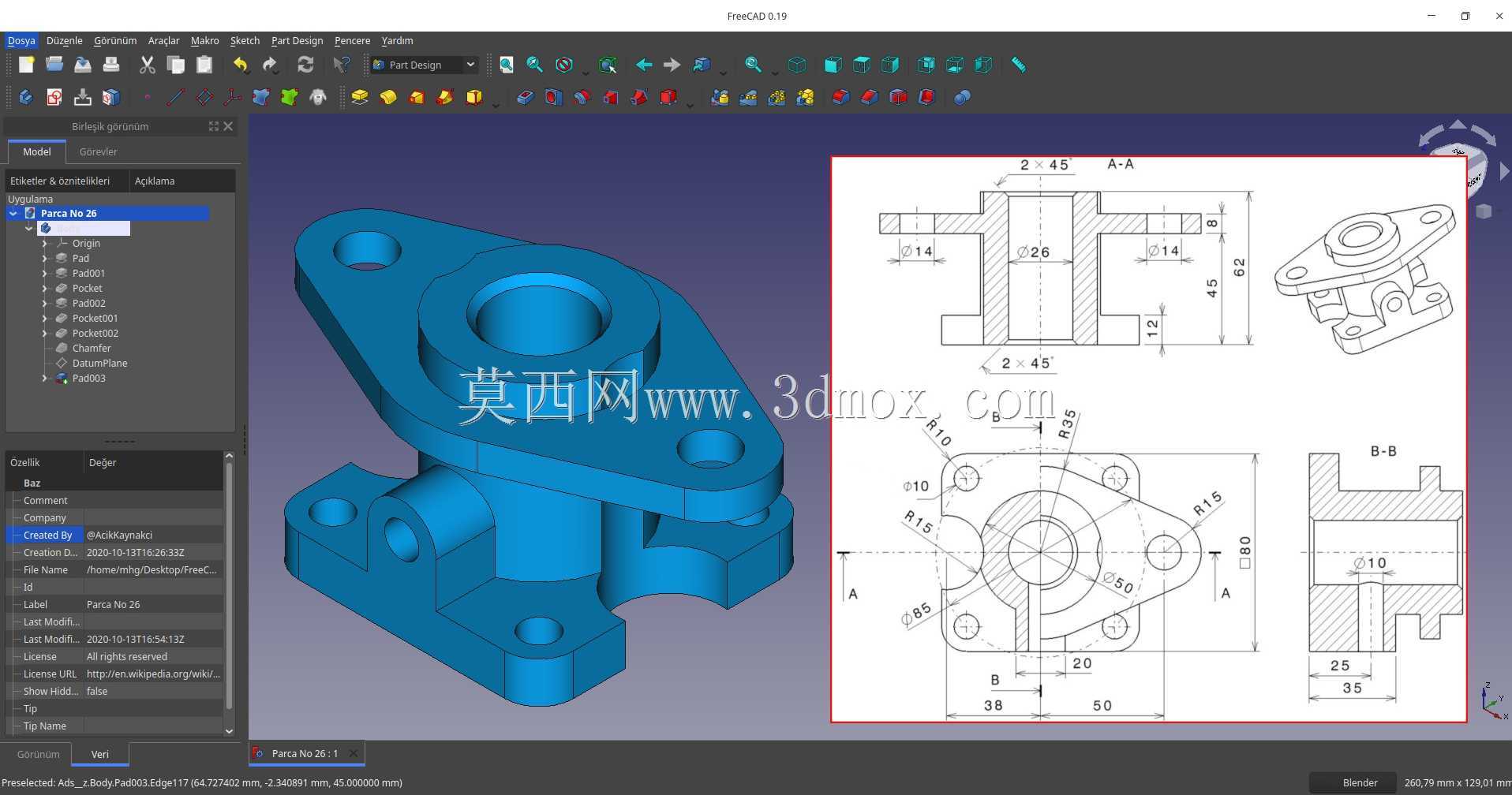Image resolution: width=1512 pixels, height=795 pixels.
Task: Select the Veri property tab
Action: [100, 754]
